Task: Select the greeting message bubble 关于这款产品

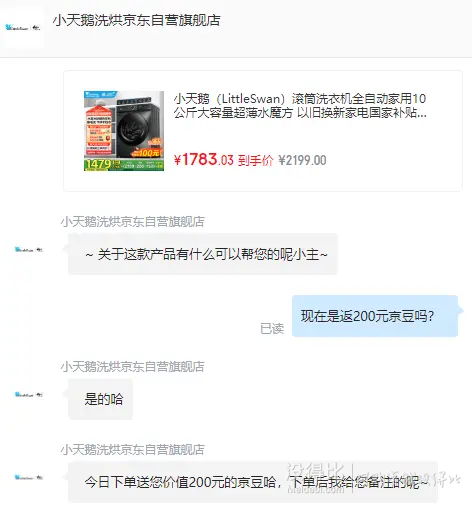Action: point(203,254)
